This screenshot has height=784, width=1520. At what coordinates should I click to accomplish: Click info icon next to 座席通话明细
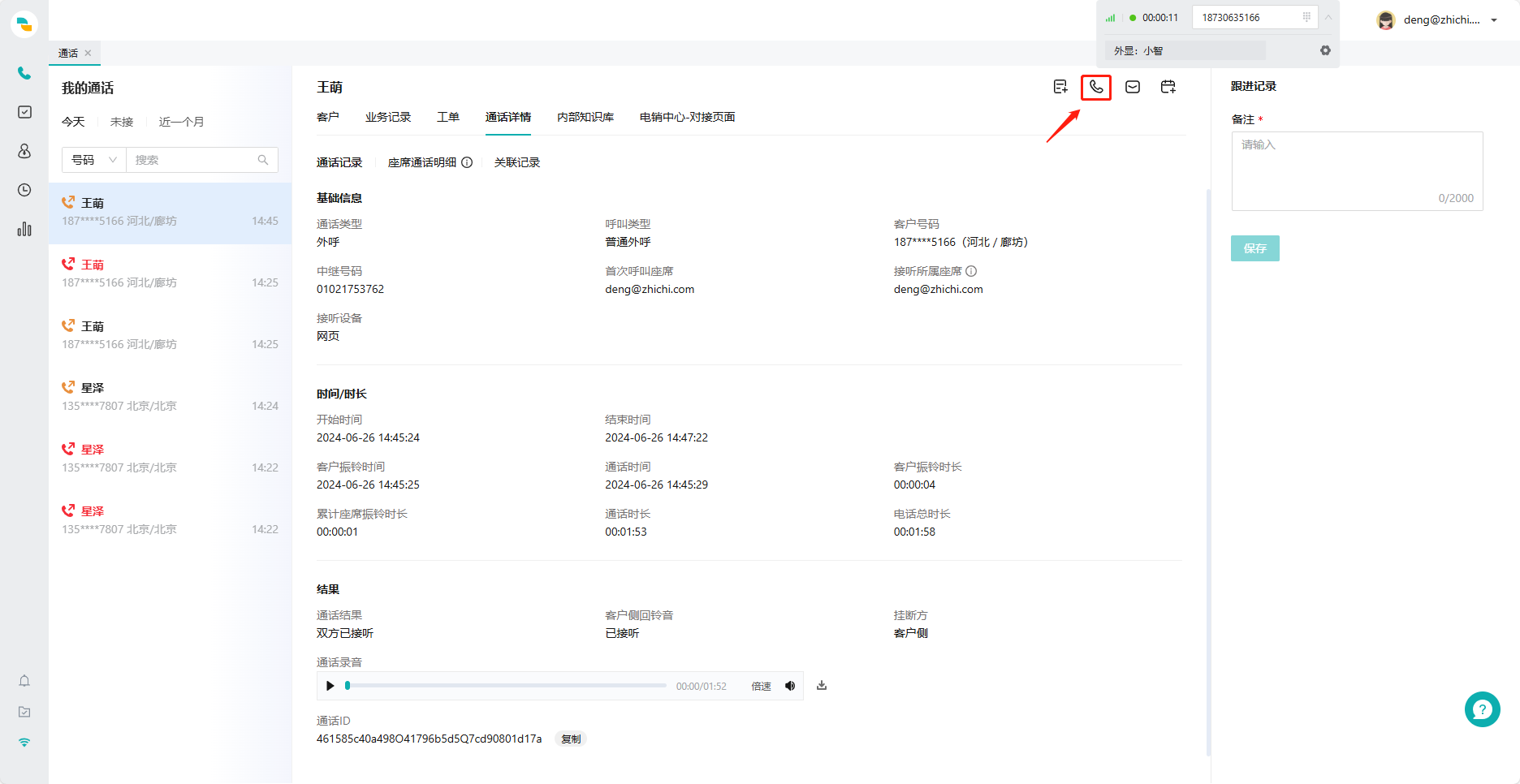467,162
